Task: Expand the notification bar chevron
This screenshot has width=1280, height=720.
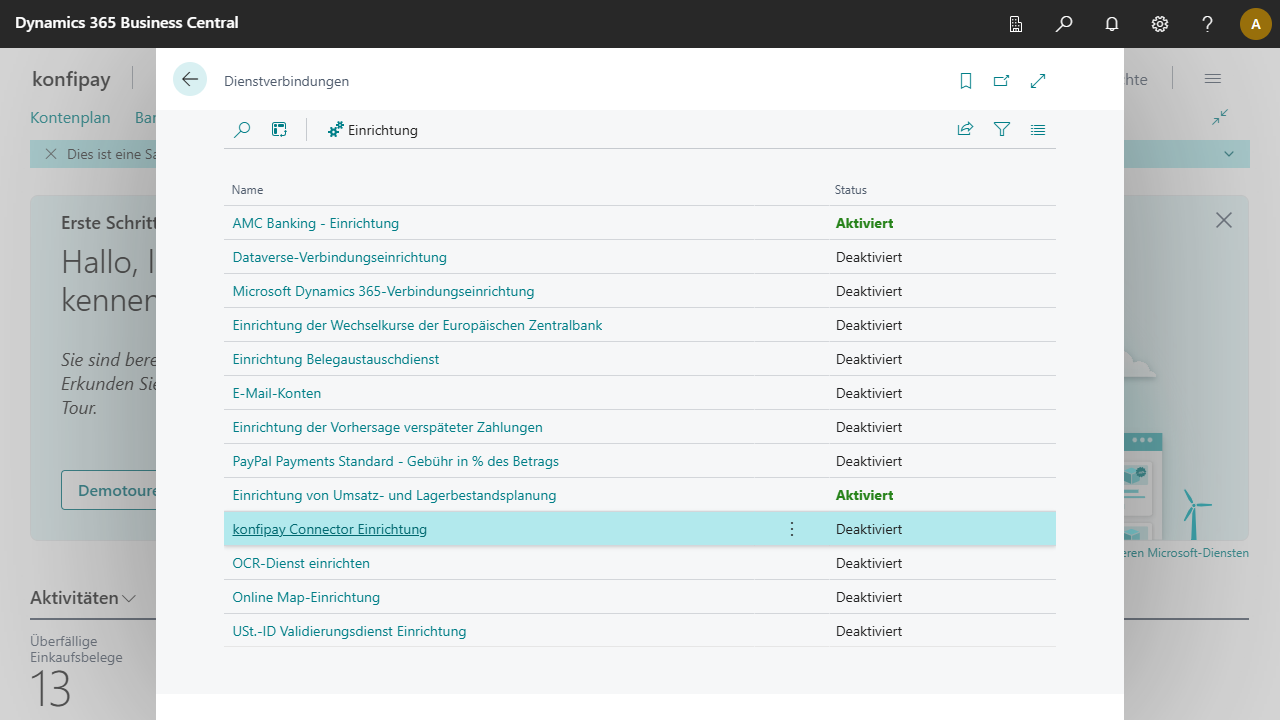Action: pyautogui.click(x=1229, y=154)
